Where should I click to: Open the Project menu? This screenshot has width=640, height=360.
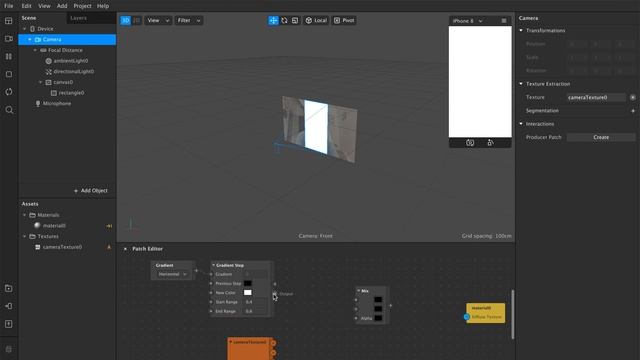[x=82, y=6]
